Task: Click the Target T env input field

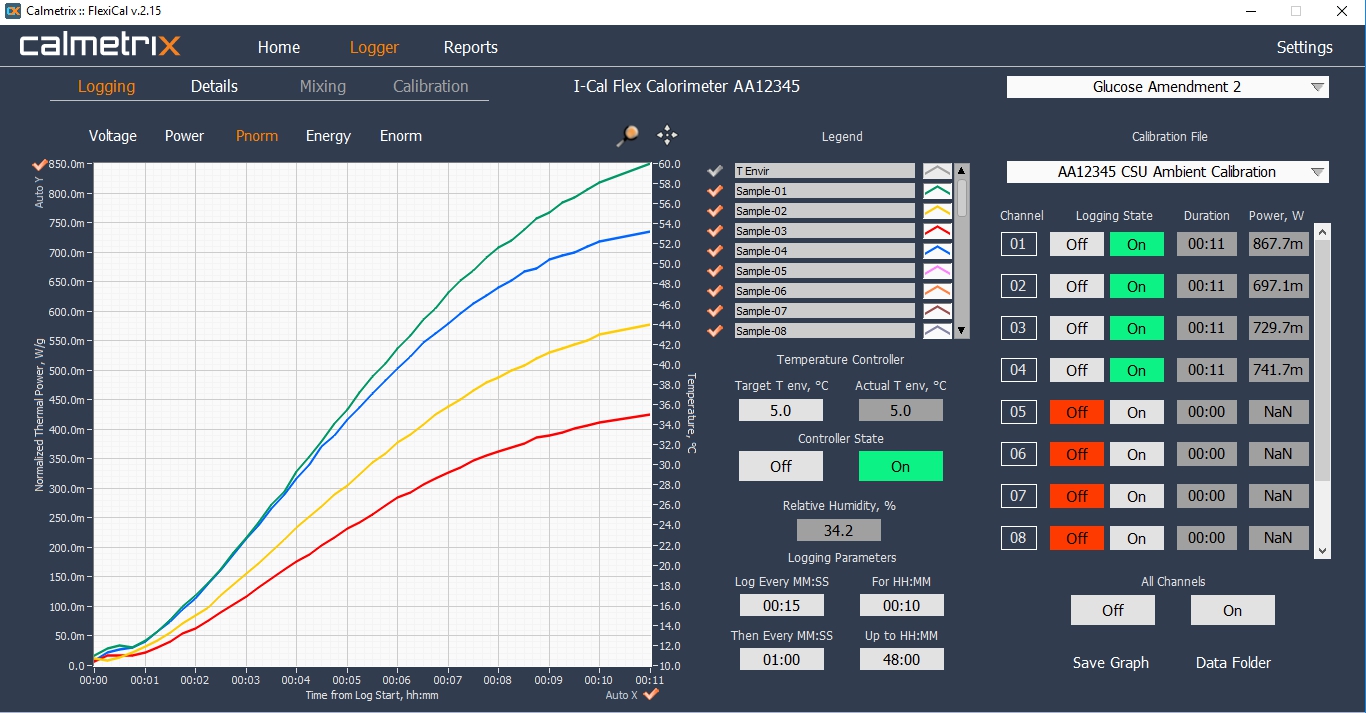Action: 780,410
